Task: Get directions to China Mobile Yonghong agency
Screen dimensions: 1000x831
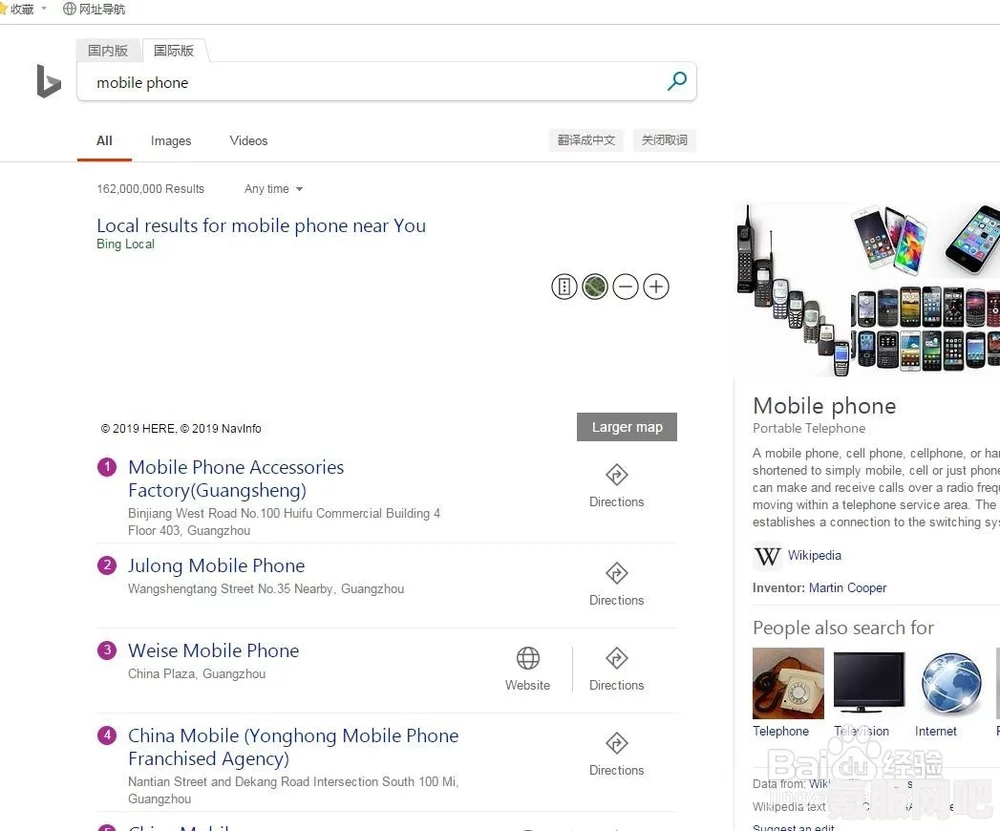Action: [617, 754]
